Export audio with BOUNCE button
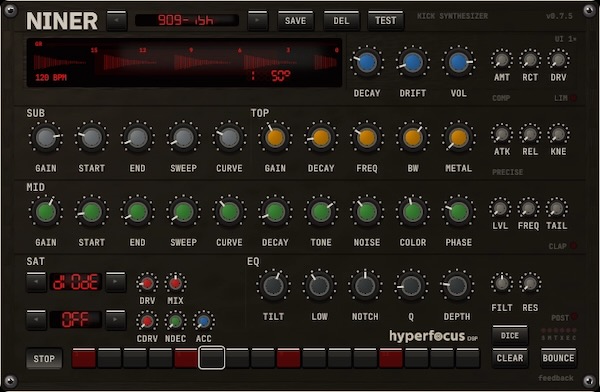The image size is (600, 392). click(x=558, y=358)
